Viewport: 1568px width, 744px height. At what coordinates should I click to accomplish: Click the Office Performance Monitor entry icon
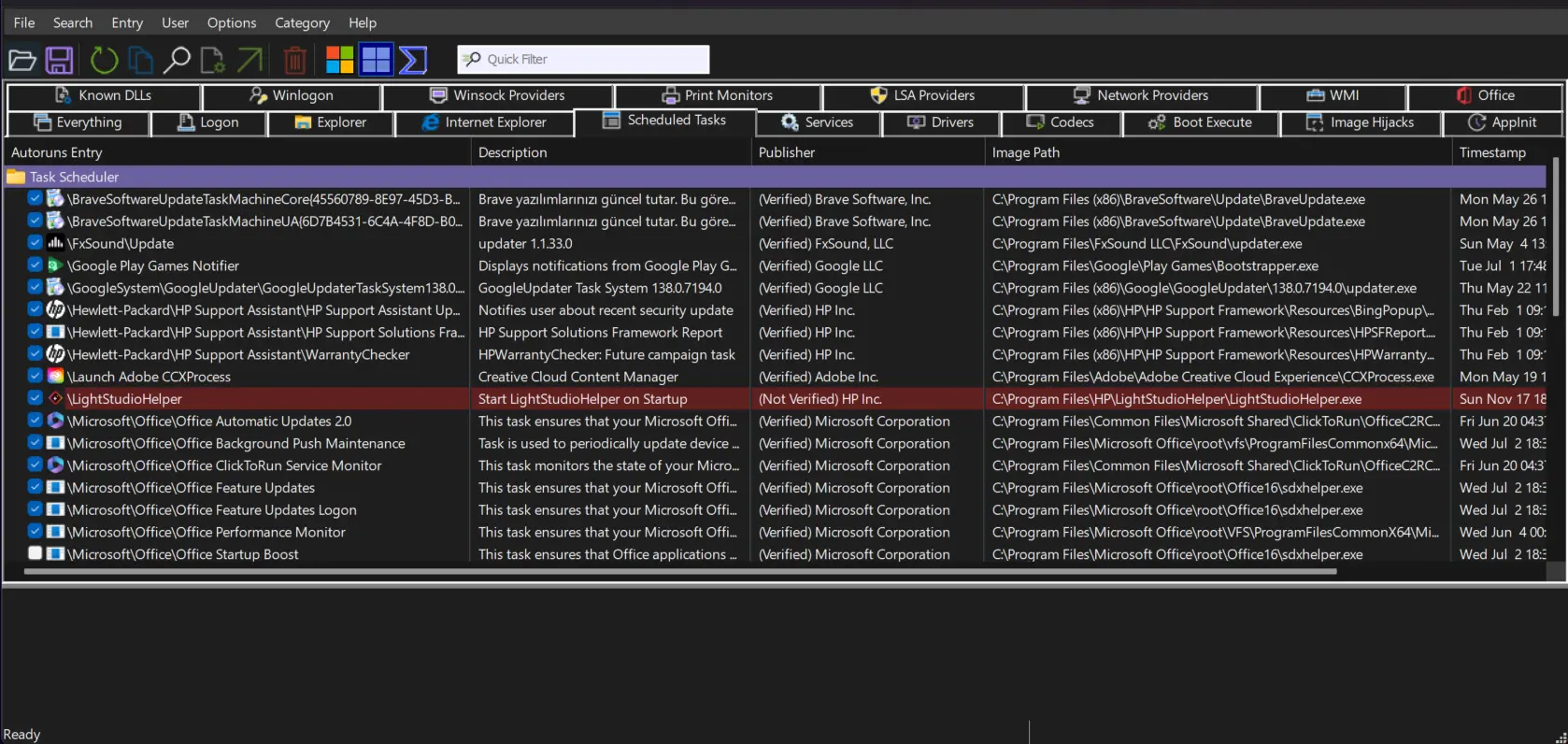[55, 532]
